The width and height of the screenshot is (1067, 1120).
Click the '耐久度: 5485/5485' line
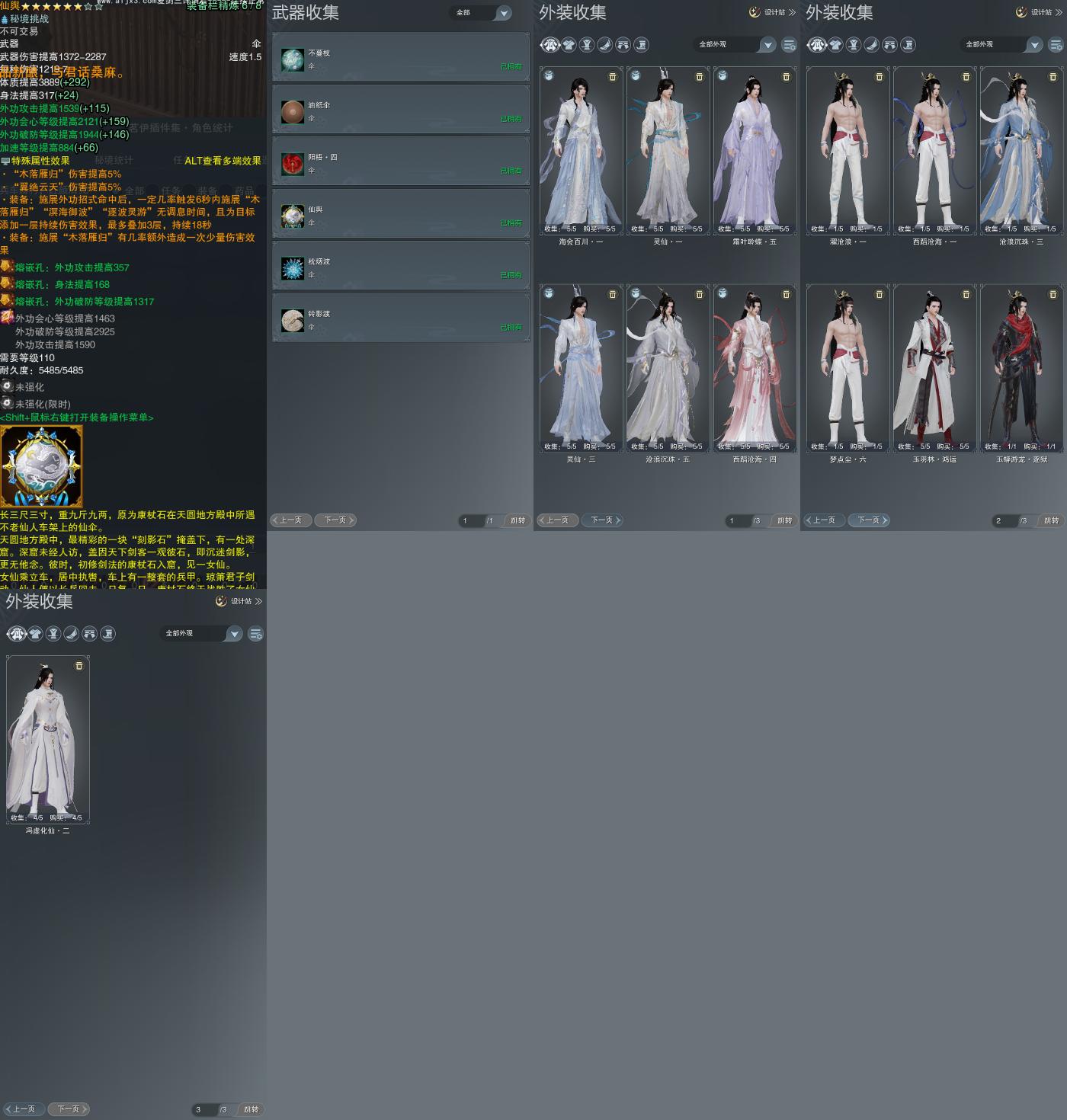point(42,370)
